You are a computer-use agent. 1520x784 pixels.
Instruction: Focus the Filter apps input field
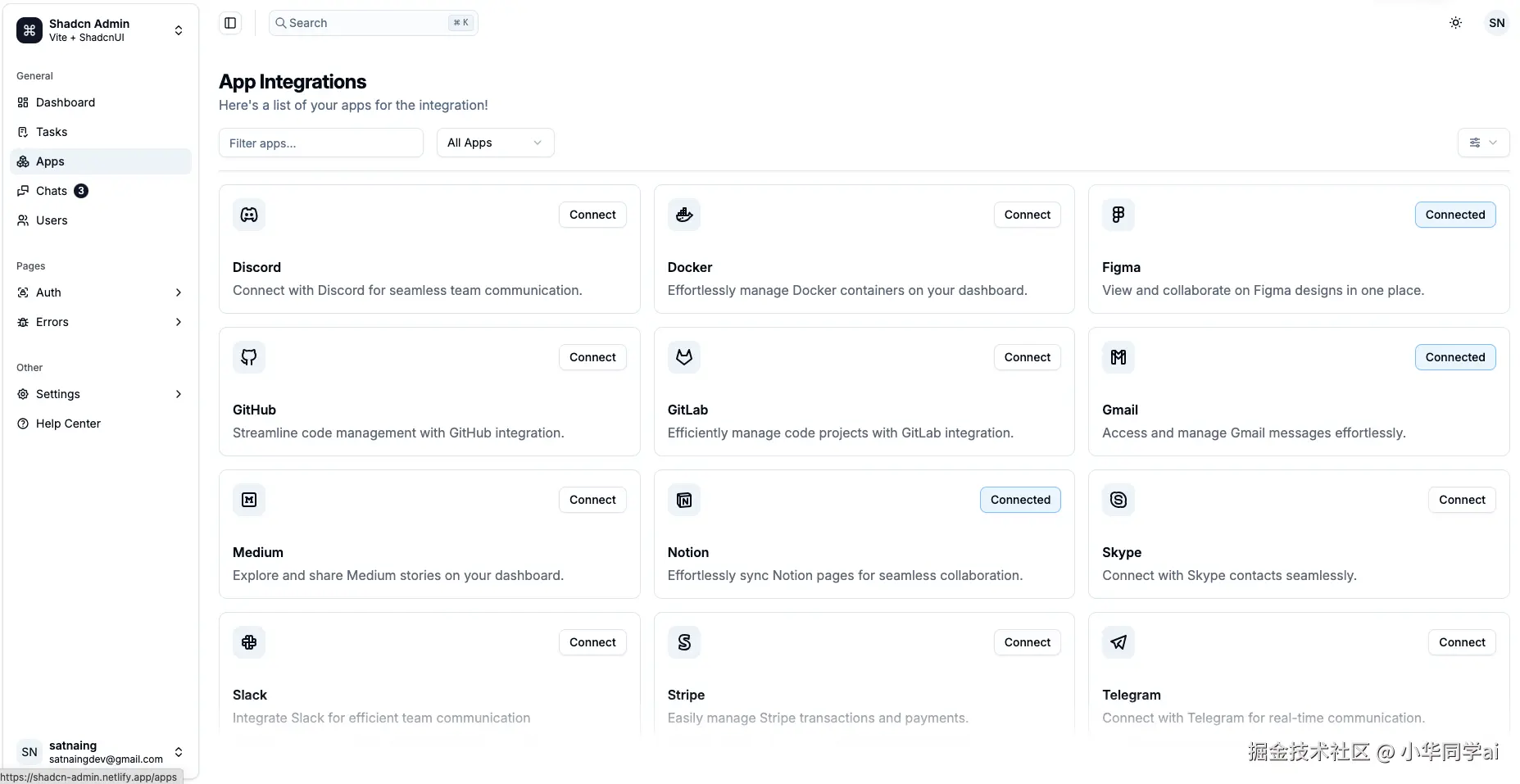coord(320,143)
